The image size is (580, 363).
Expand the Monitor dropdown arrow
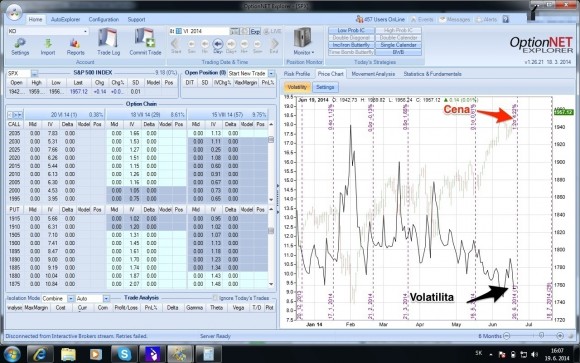(x=313, y=53)
